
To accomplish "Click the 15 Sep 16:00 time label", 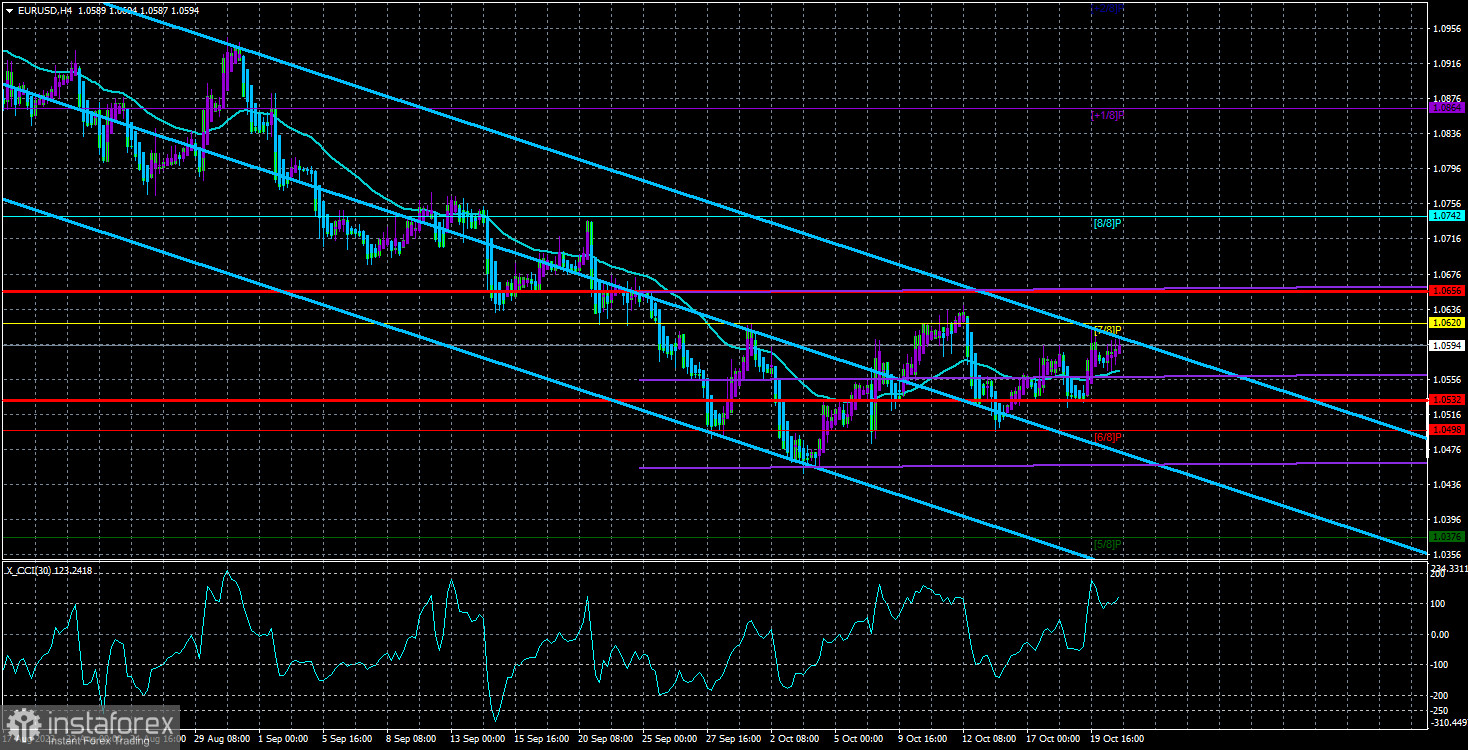I will (x=540, y=739).
